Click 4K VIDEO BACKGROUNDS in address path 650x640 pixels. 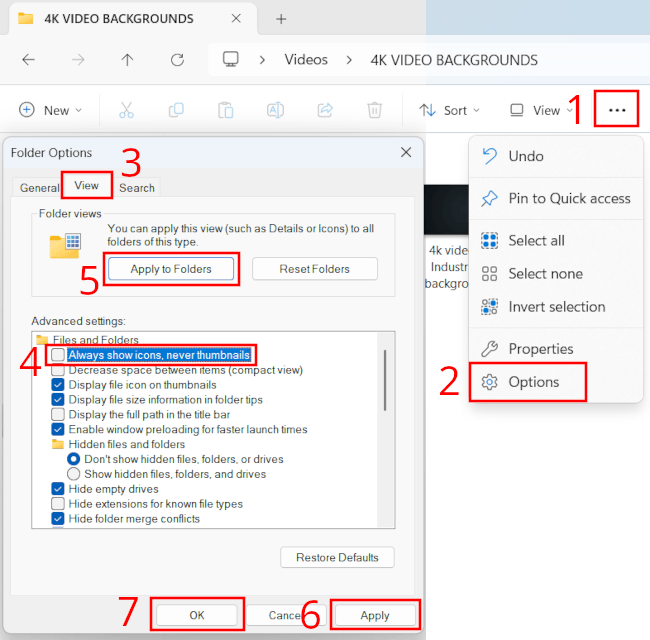coord(454,60)
